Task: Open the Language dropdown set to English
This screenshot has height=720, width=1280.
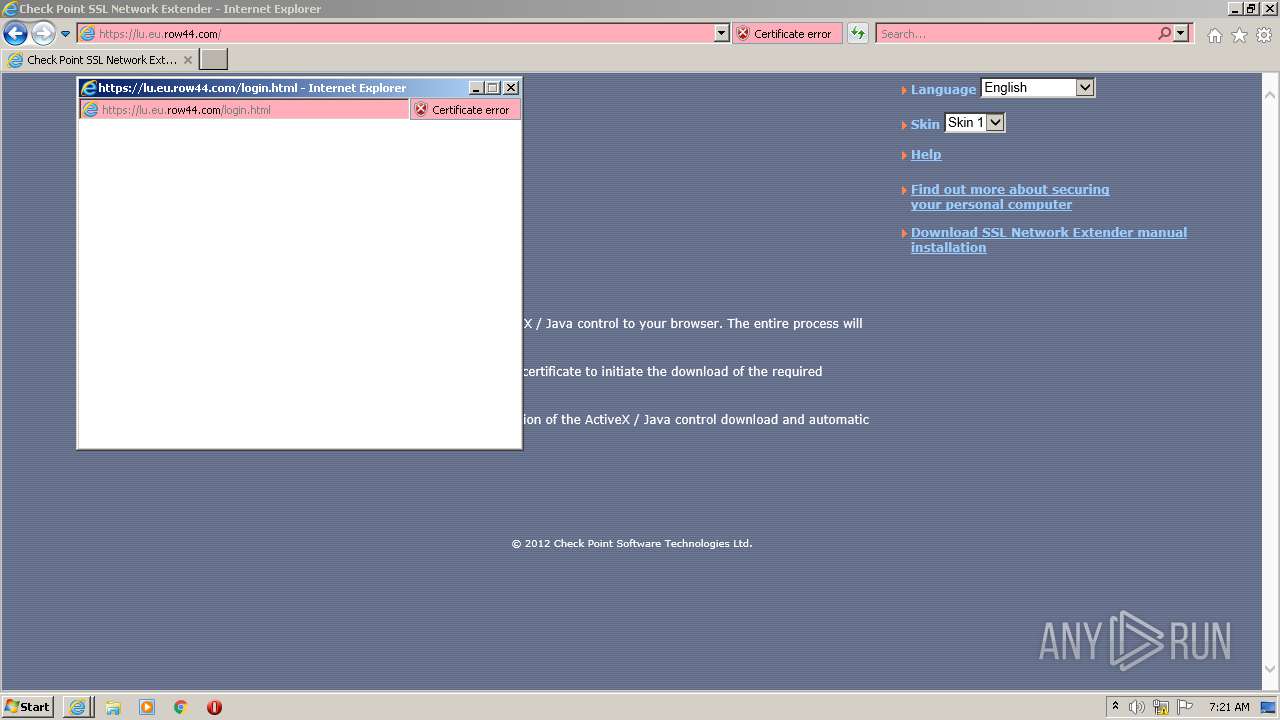Action: pyautogui.click(x=1038, y=88)
